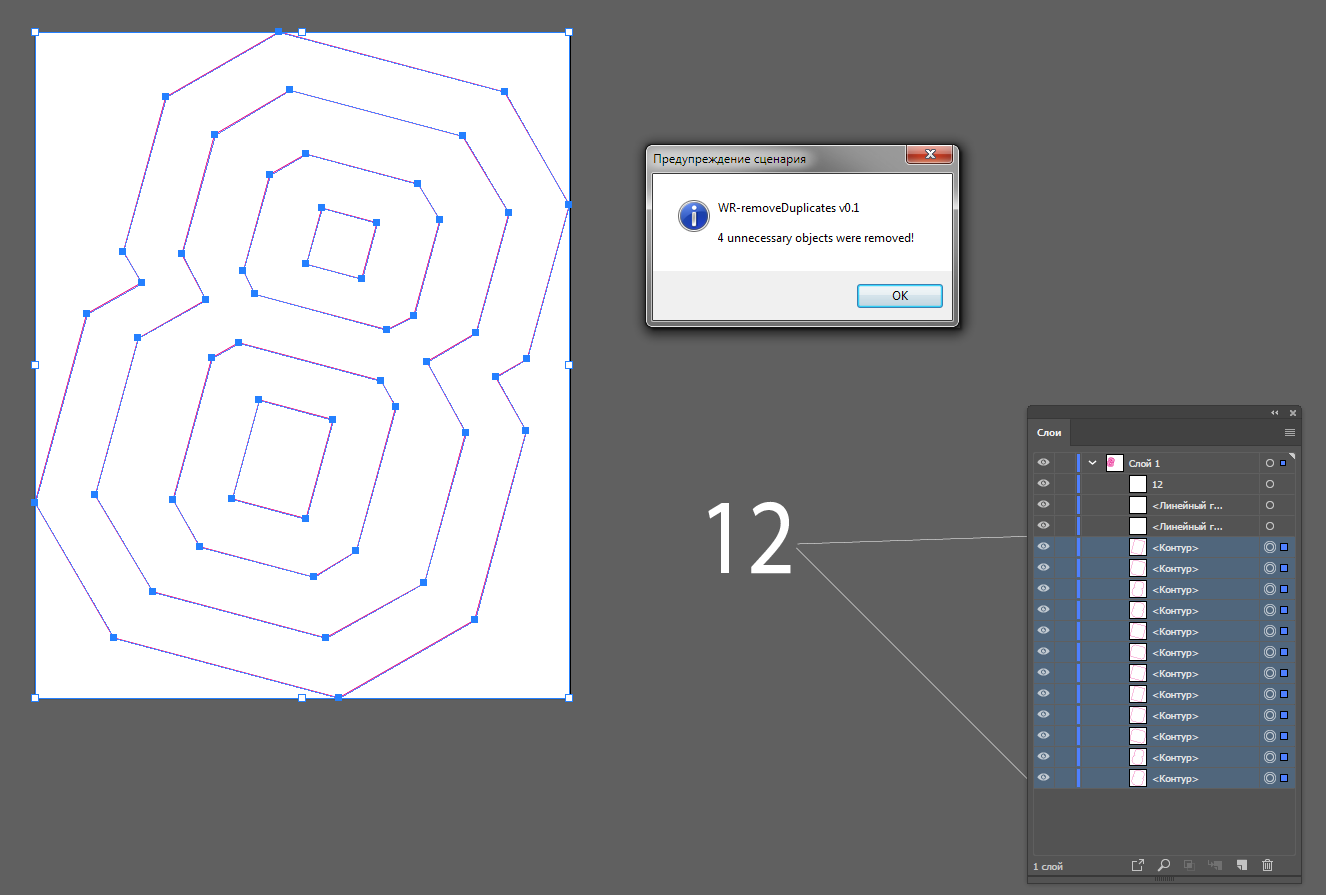Click Create New Sublayer icon
This screenshot has height=895, width=1326.
[1215, 865]
